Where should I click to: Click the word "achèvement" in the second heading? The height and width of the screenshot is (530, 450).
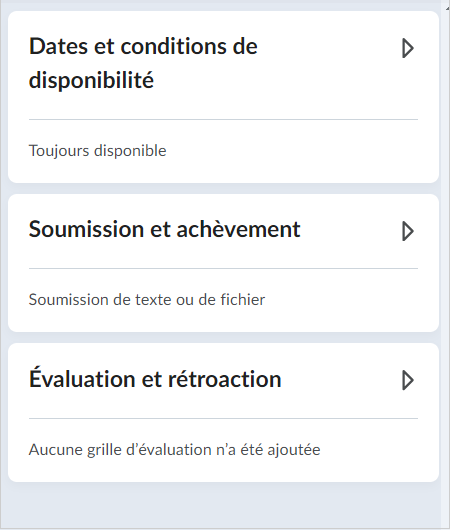coord(238,230)
